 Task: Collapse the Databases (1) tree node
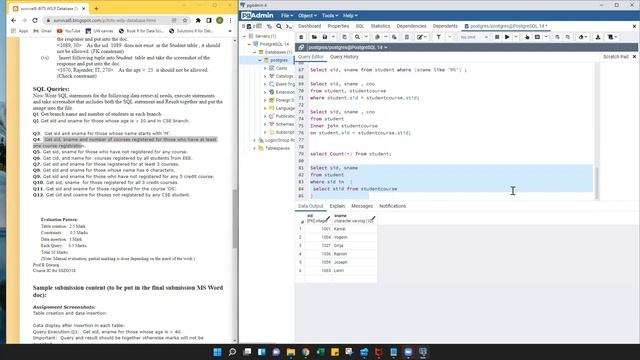[254, 52]
